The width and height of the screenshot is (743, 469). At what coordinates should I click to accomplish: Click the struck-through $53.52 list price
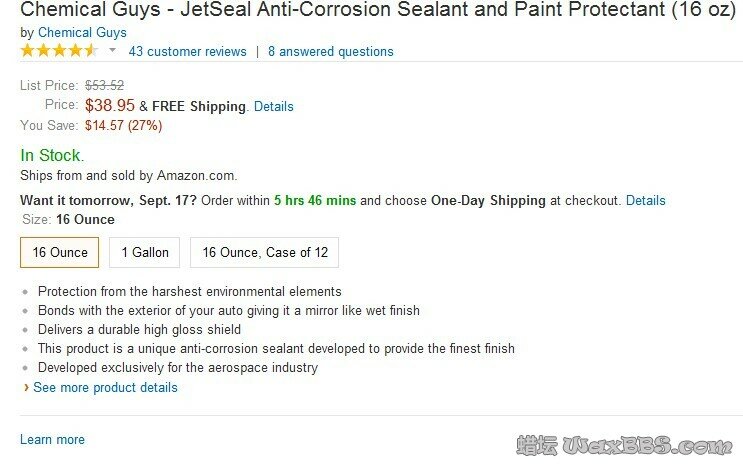(104, 85)
